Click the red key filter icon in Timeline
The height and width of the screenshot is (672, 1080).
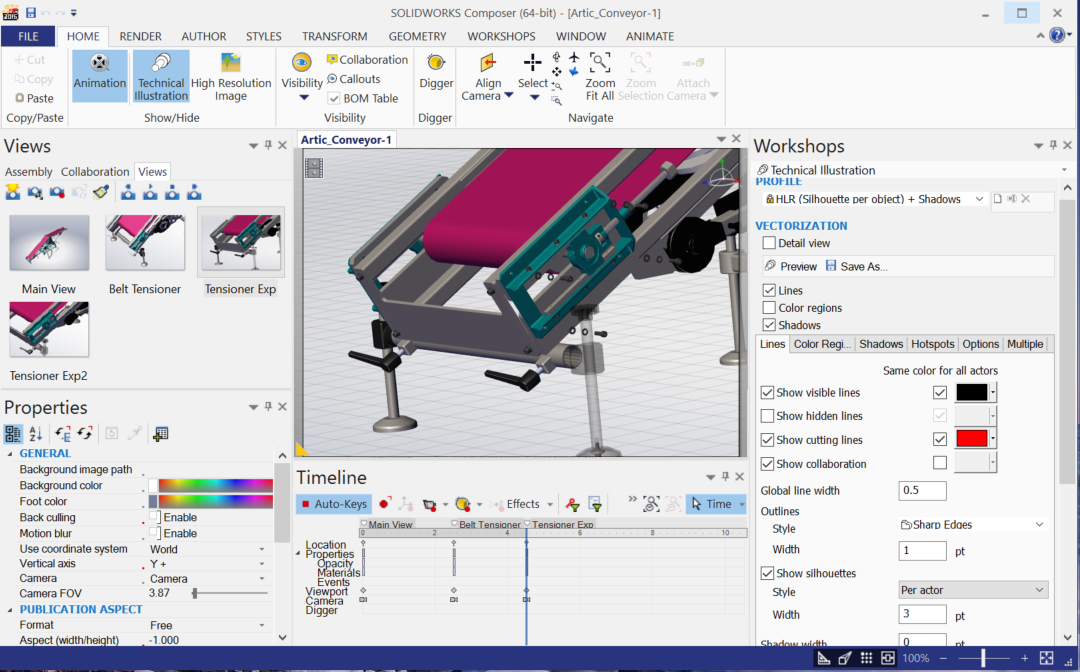coord(572,505)
